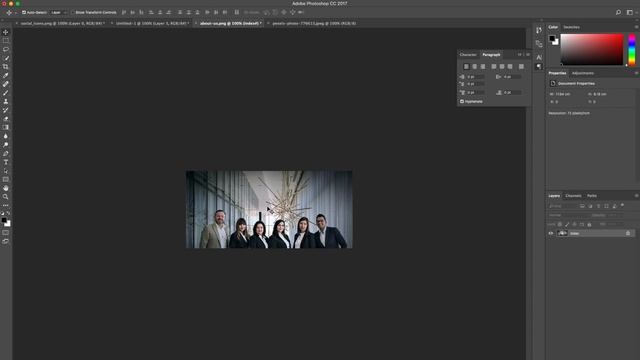The width and height of the screenshot is (640, 360).
Task: Select the Clone Stamp tool
Action: click(x=6, y=101)
